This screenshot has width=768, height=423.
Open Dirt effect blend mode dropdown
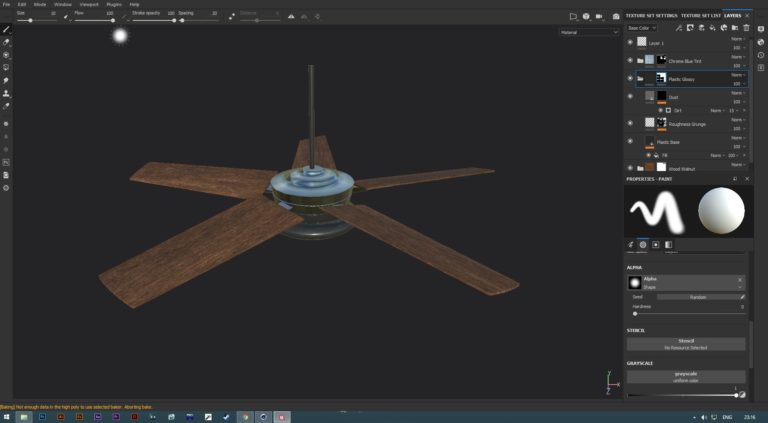pos(717,111)
